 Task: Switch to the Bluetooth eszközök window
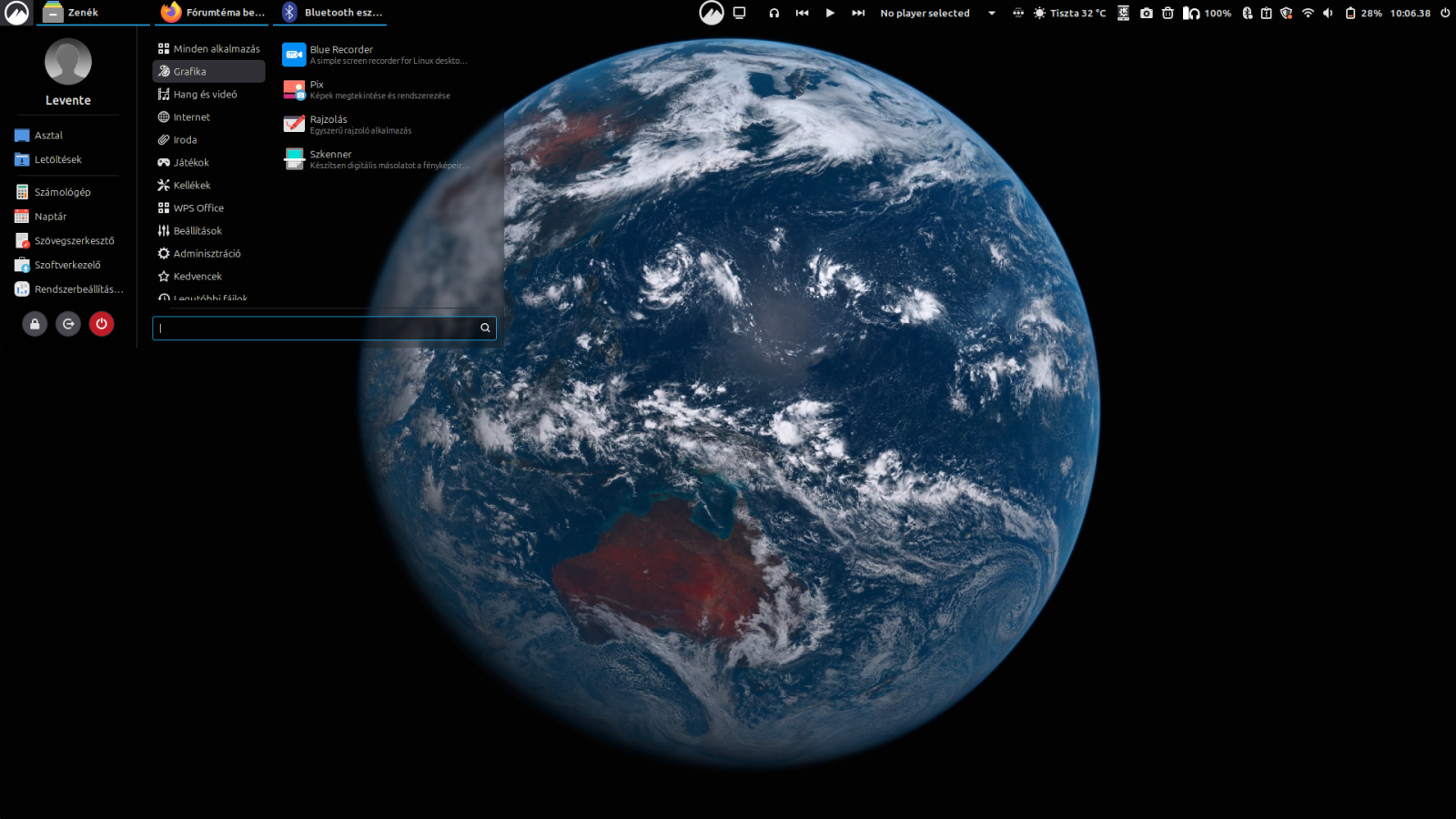(x=330, y=13)
